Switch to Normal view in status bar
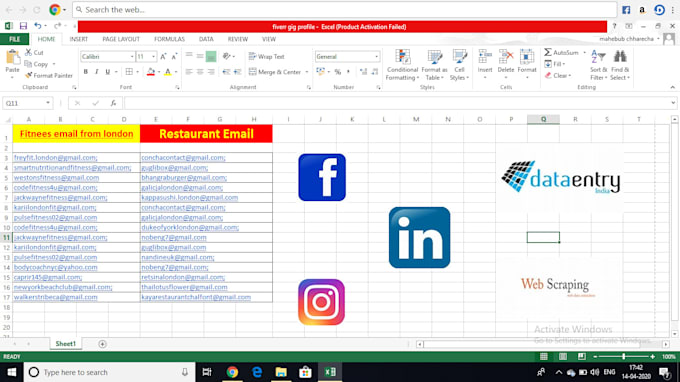Image resolution: width=680 pixels, height=382 pixels. point(543,356)
